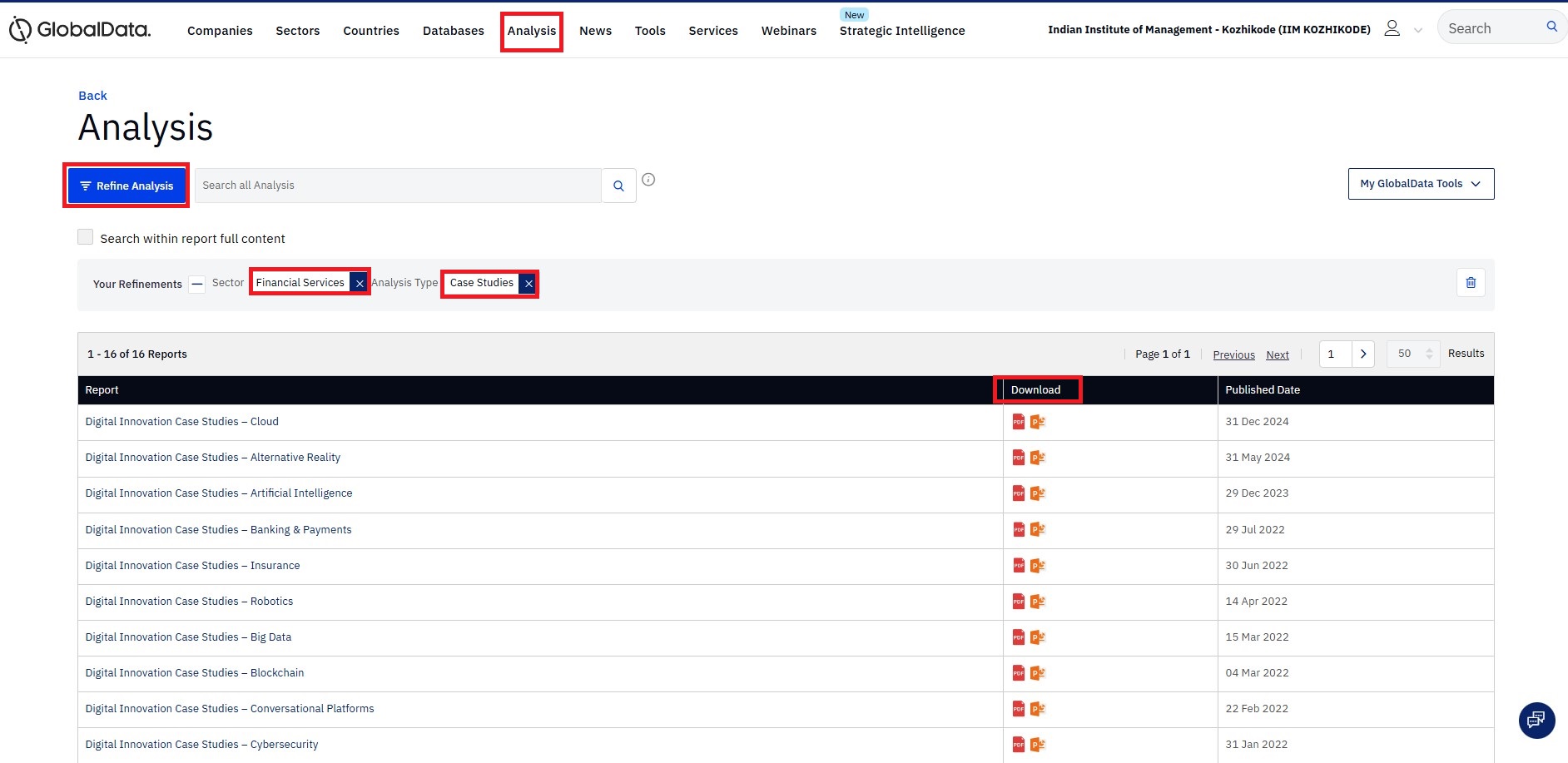The height and width of the screenshot is (763, 1568).
Task: Remove the Case Studies filter tag
Action: (528, 284)
